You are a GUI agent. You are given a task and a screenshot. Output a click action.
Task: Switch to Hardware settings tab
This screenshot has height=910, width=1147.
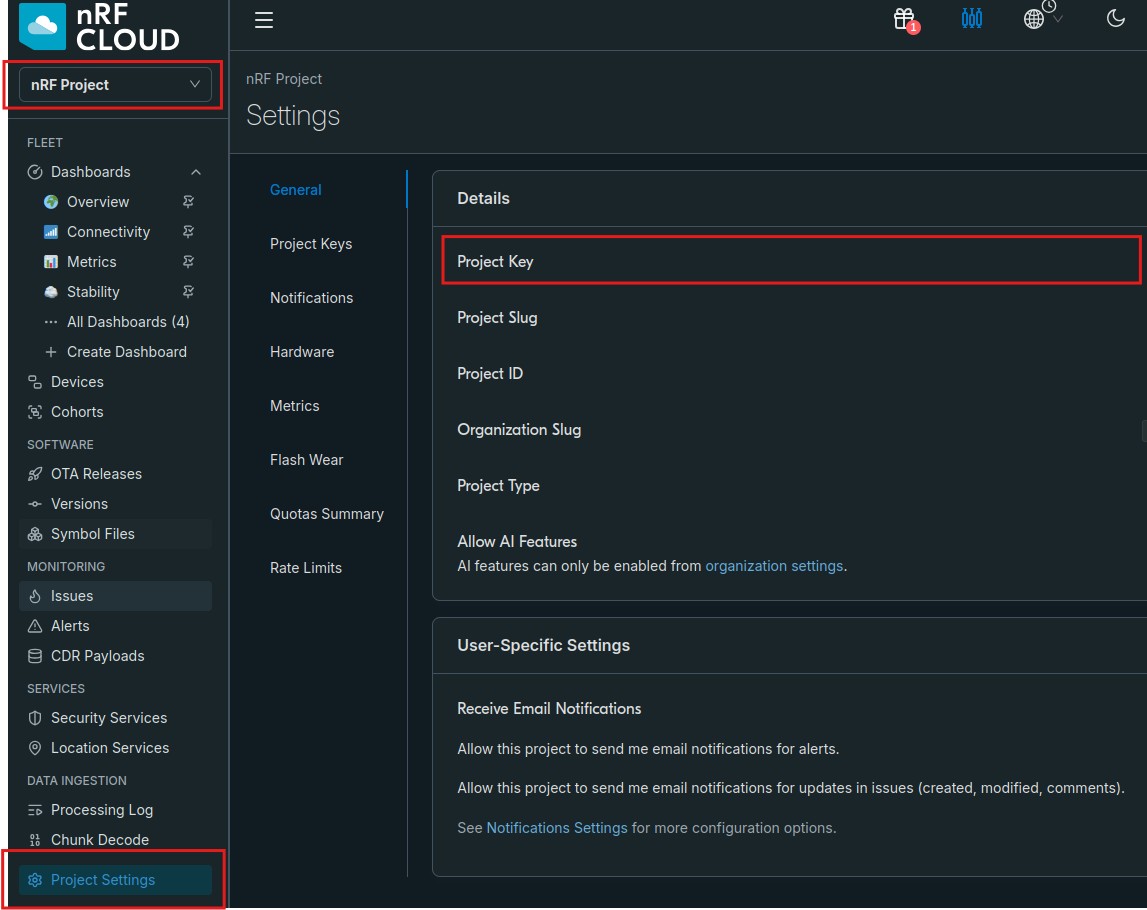(x=302, y=352)
